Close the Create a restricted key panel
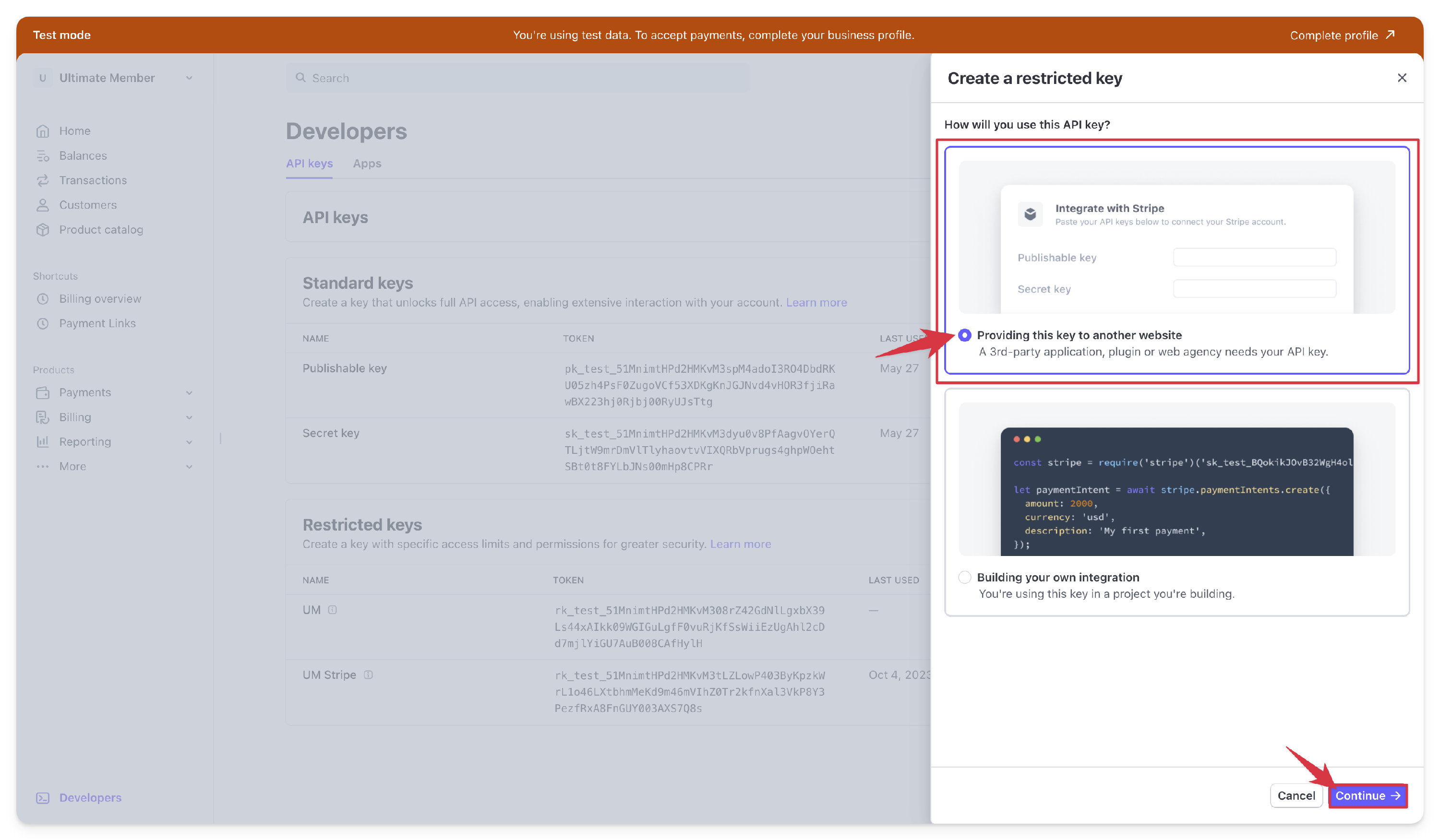The height and width of the screenshot is (840, 1440). click(1402, 78)
